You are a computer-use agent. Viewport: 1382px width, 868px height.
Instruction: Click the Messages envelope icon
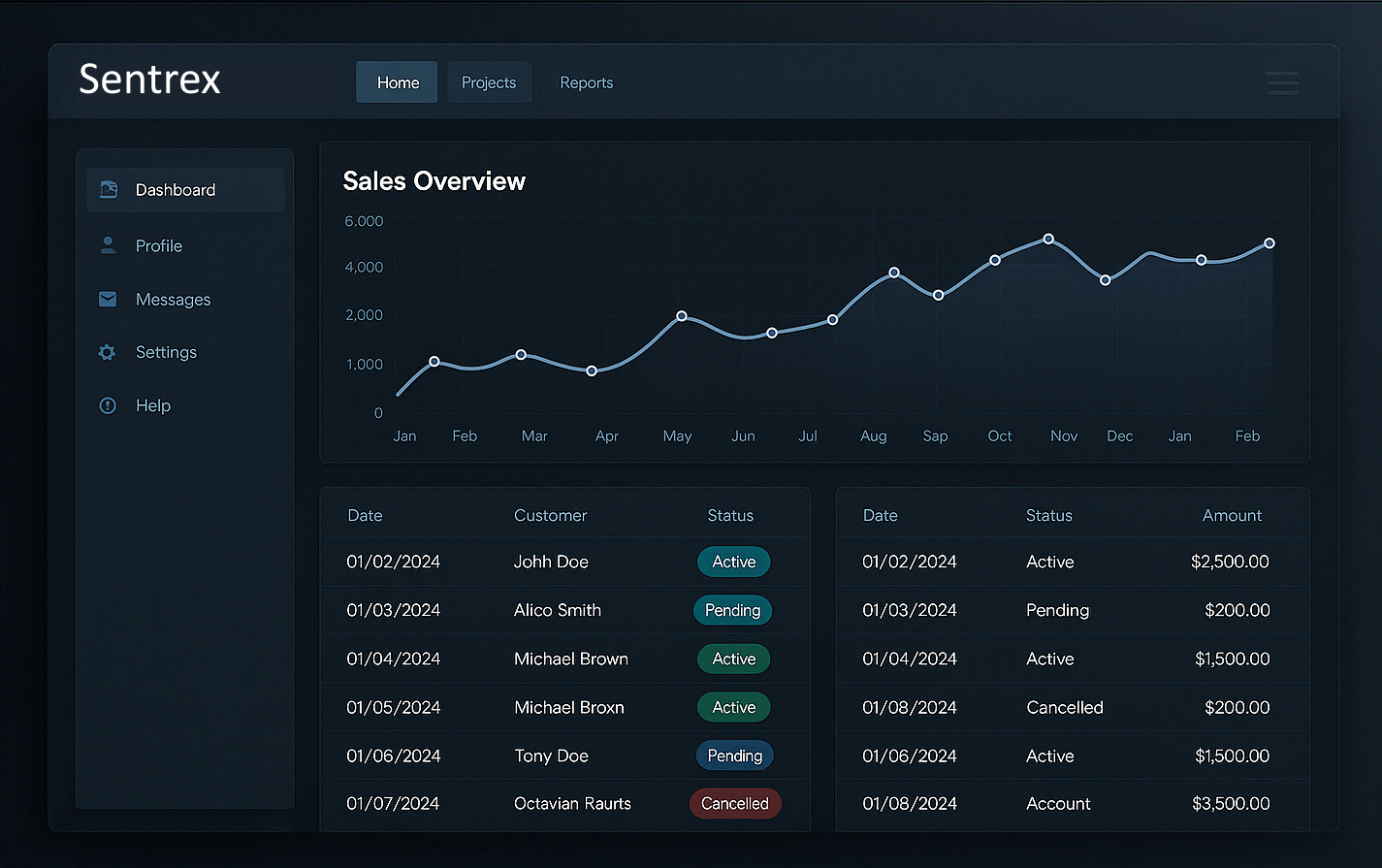[x=108, y=300]
